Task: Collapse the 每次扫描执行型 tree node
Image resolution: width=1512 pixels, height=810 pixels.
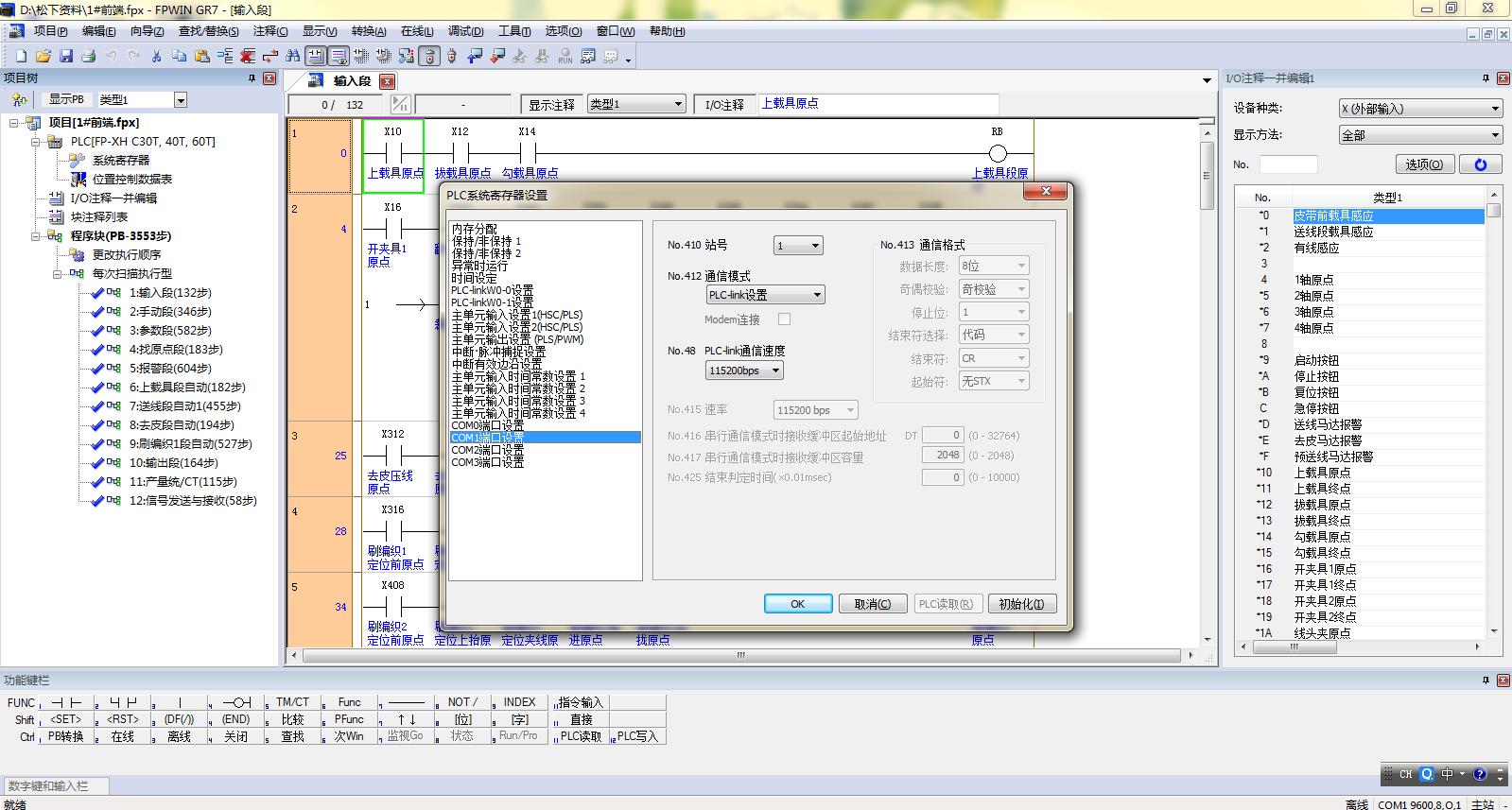Action: pyautogui.click(x=57, y=273)
